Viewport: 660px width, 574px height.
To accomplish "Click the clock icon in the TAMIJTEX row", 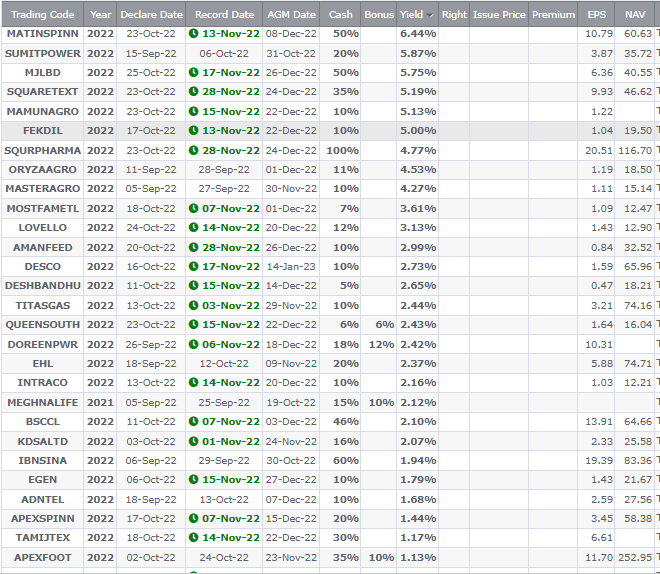I will pos(193,537).
